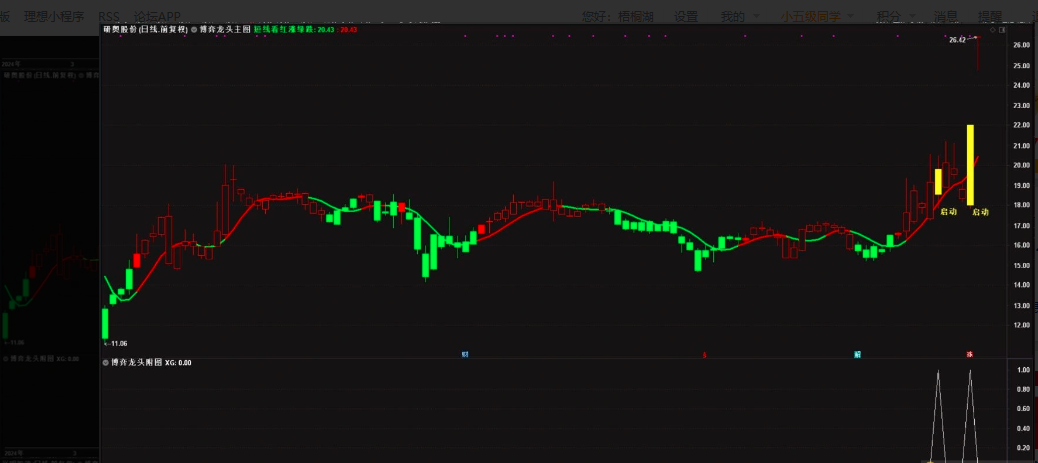Open the 我的 dropdown in top navigation

(740, 16)
